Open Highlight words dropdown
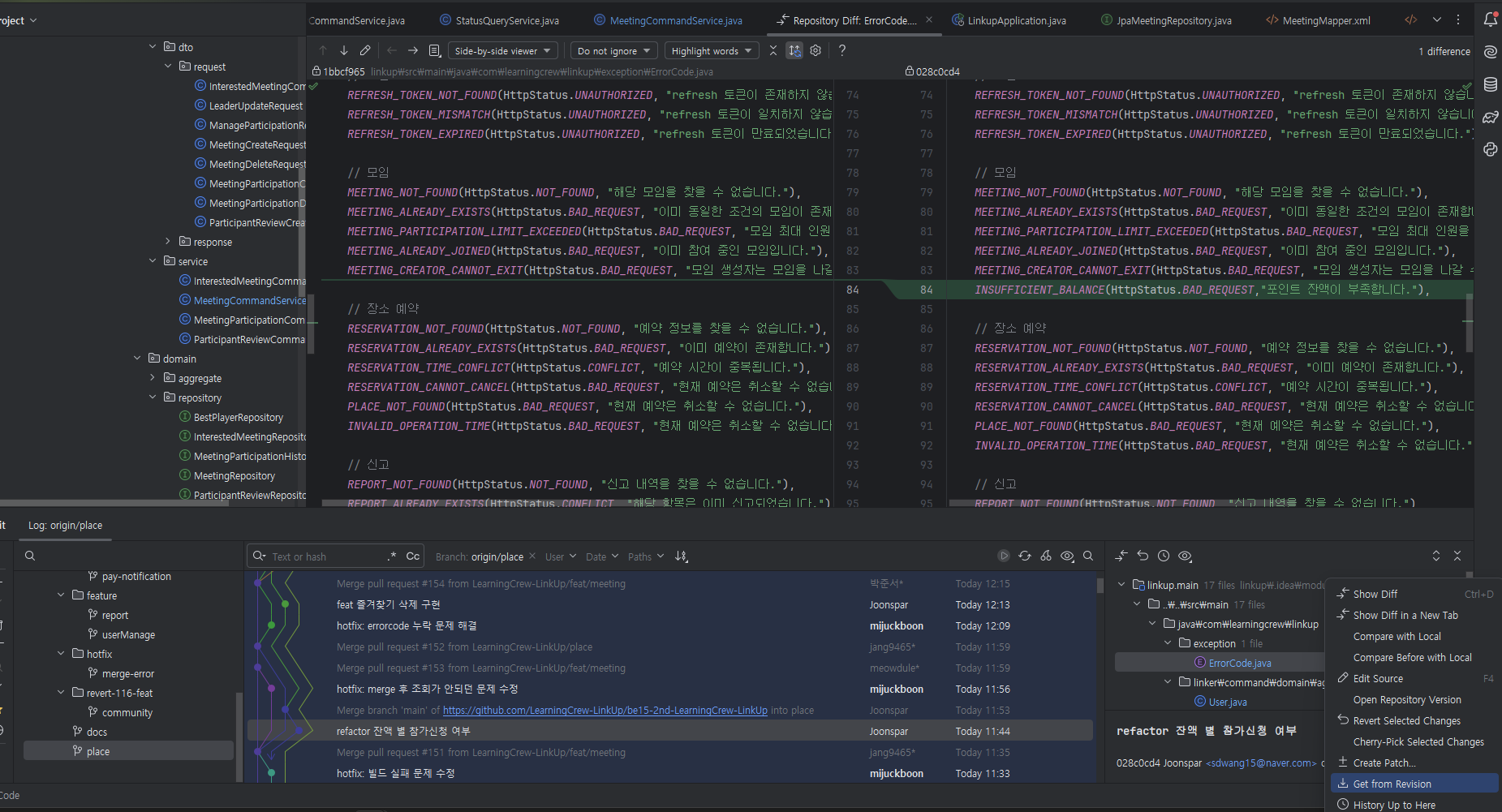This screenshot has height=812, width=1502. (712, 50)
